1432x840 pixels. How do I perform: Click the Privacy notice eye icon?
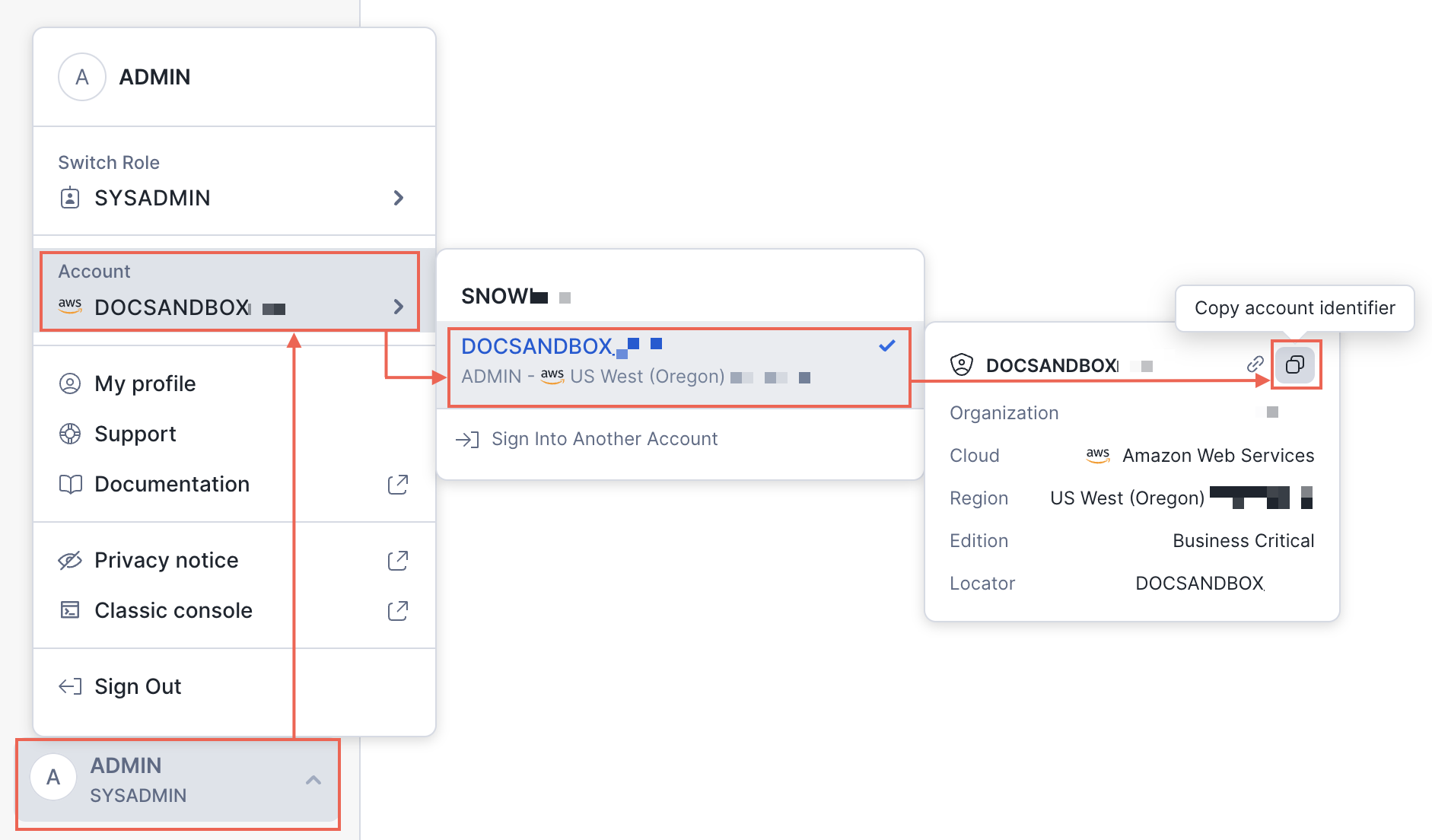[x=70, y=561]
